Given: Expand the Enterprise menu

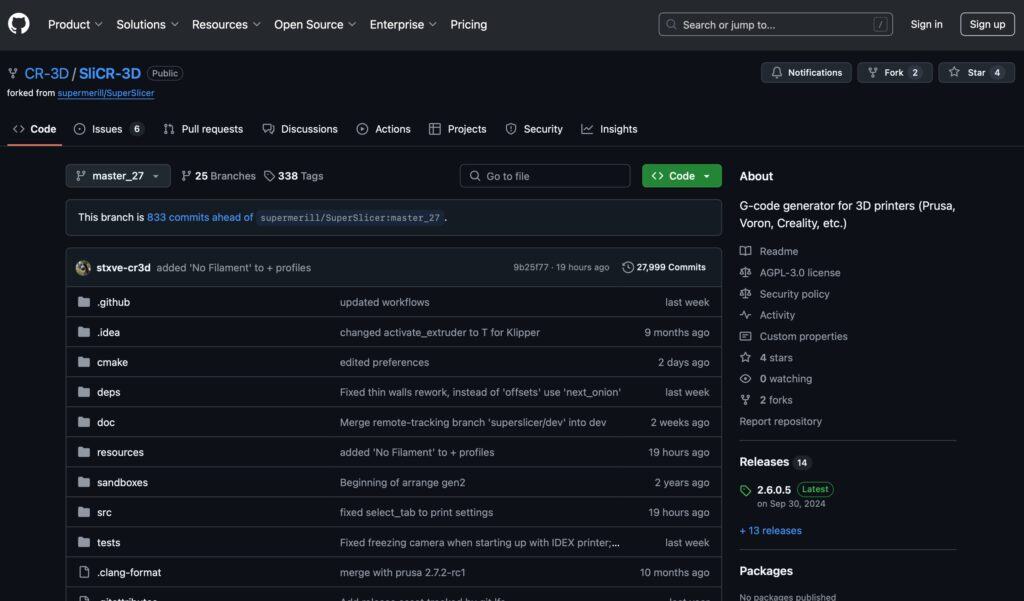Looking at the screenshot, I should pos(403,24).
